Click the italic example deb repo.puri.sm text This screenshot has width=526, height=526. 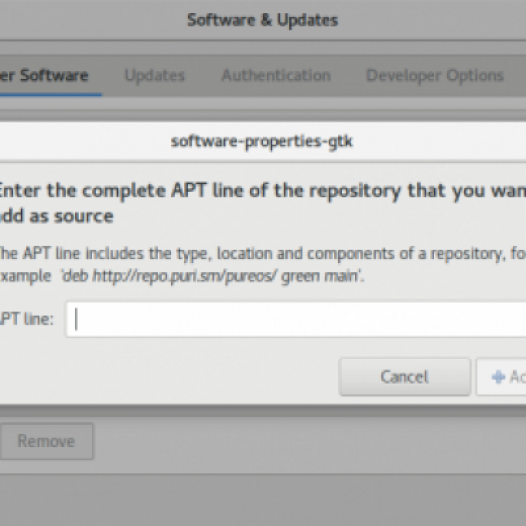(x=212, y=276)
